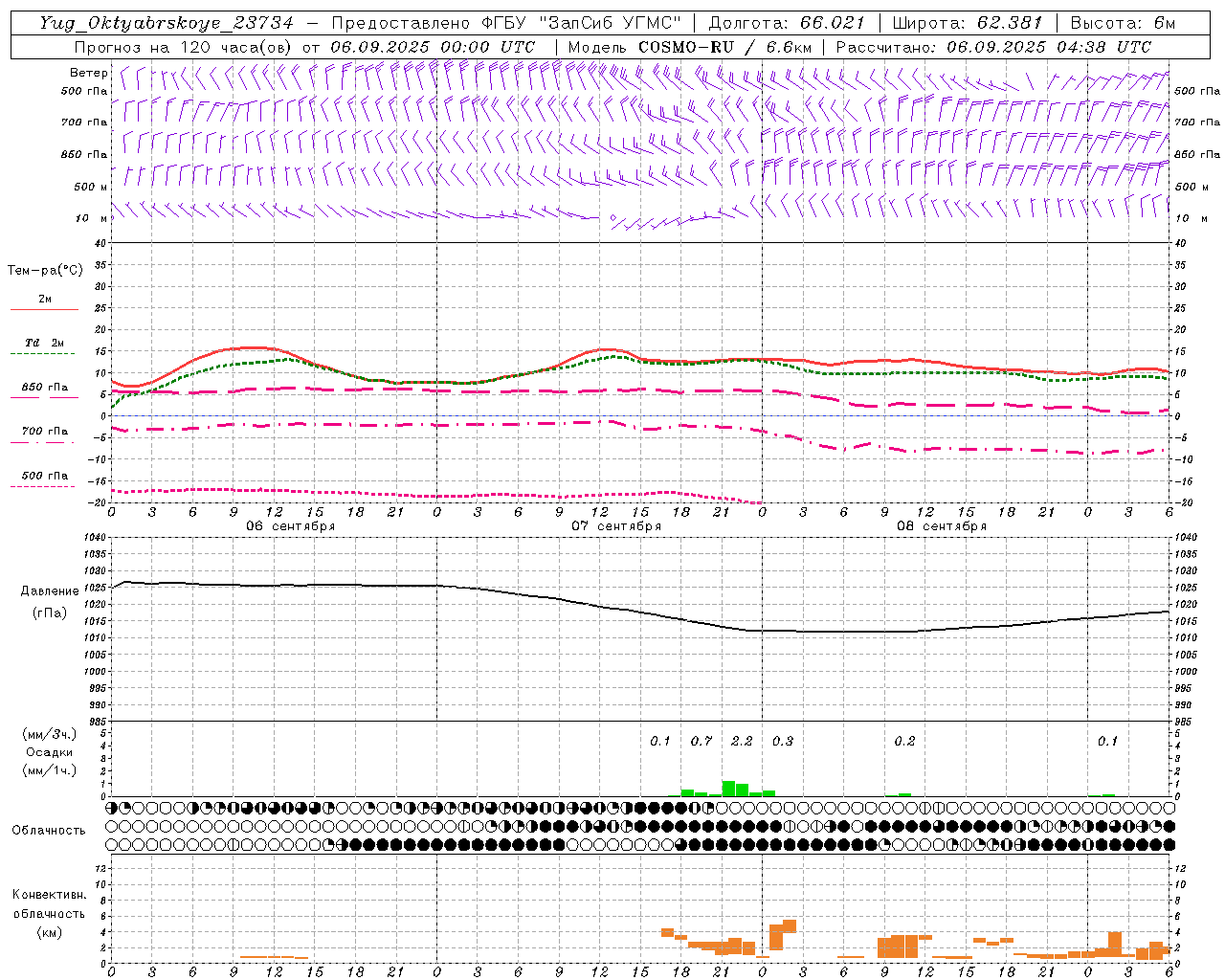Click the 1040 value on the left pressure axis
This screenshot has width=1225, height=980.
pyautogui.click(x=94, y=538)
